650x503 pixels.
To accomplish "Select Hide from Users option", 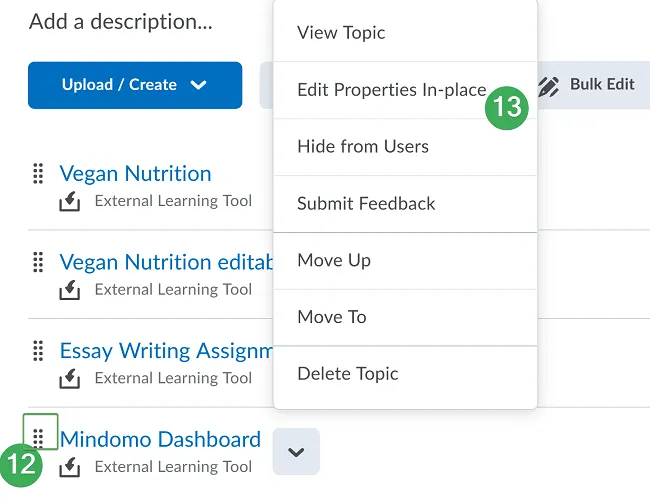I will pos(363,147).
